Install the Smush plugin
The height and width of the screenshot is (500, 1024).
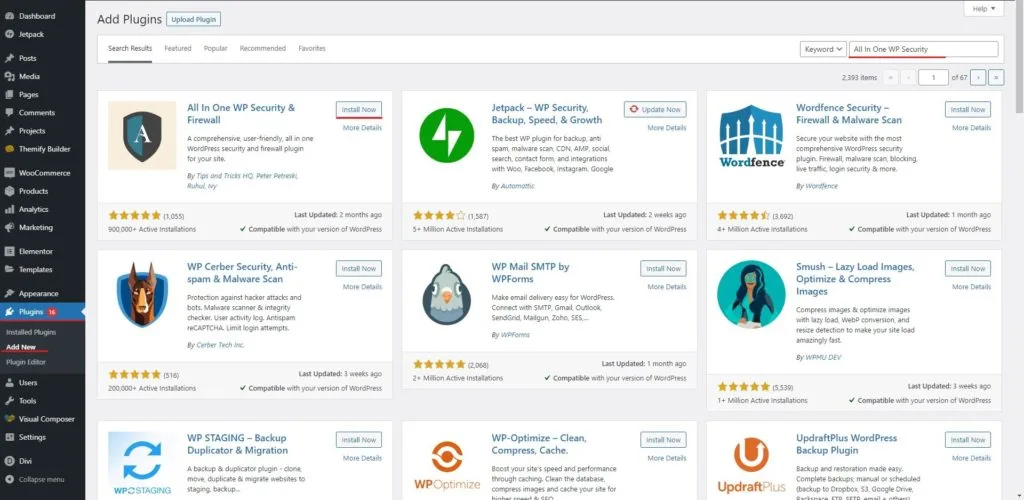point(968,268)
